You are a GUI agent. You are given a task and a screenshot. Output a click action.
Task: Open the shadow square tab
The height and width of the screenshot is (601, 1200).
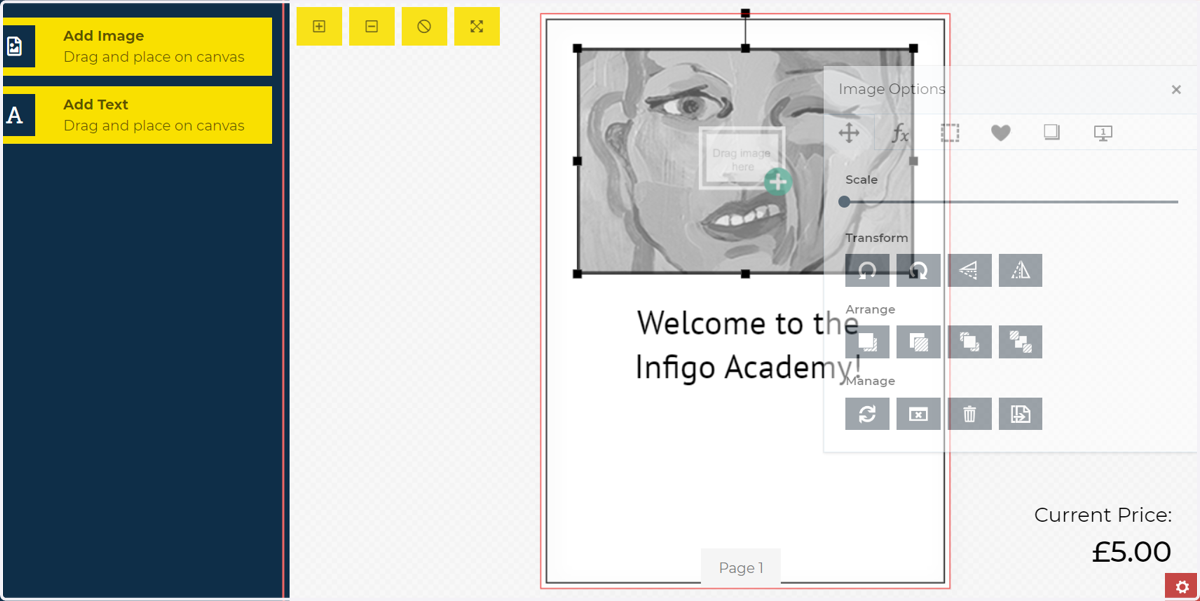click(x=1052, y=132)
